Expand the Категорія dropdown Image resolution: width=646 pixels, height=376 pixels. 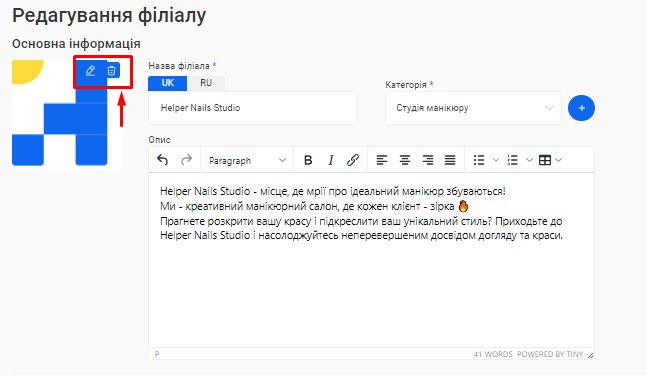(x=473, y=108)
